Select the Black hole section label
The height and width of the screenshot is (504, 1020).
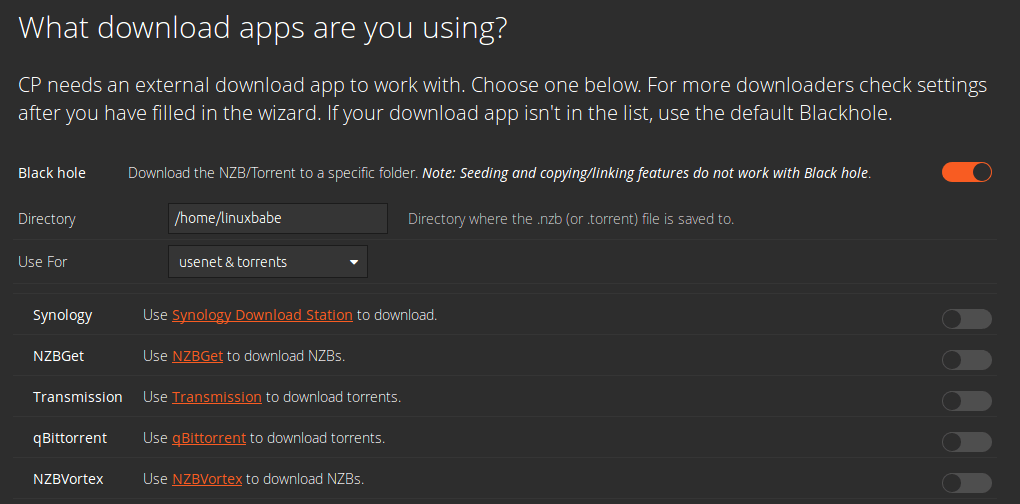[x=52, y=173]
